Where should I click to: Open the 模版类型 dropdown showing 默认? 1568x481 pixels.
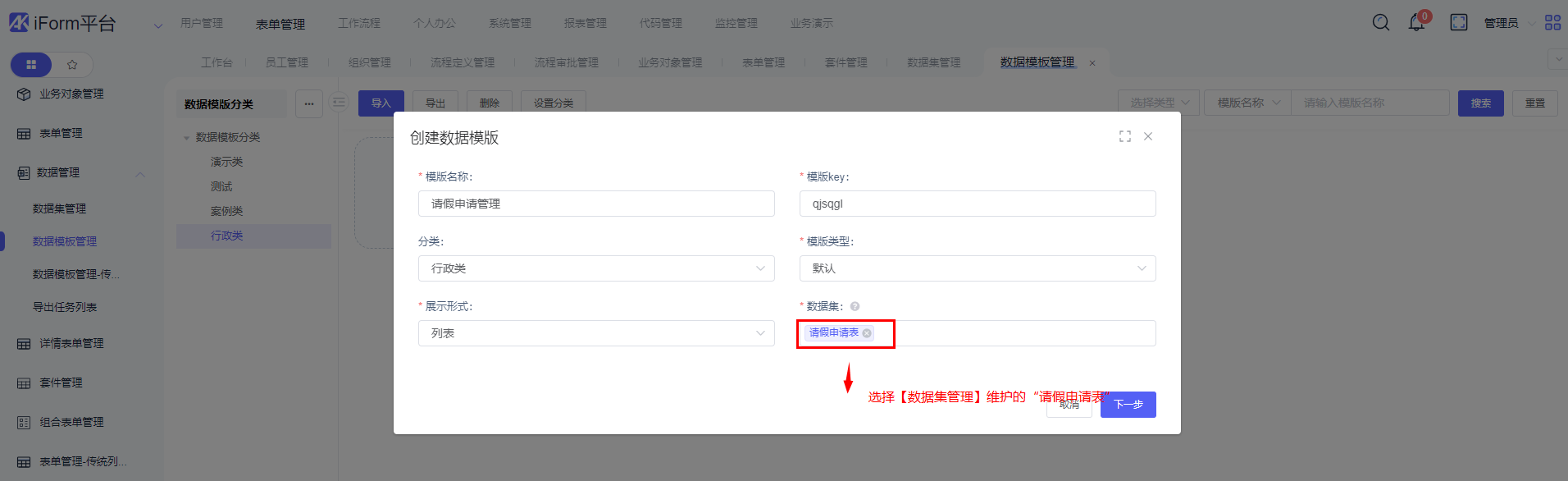pyautogui.click(x=978, y=268)
